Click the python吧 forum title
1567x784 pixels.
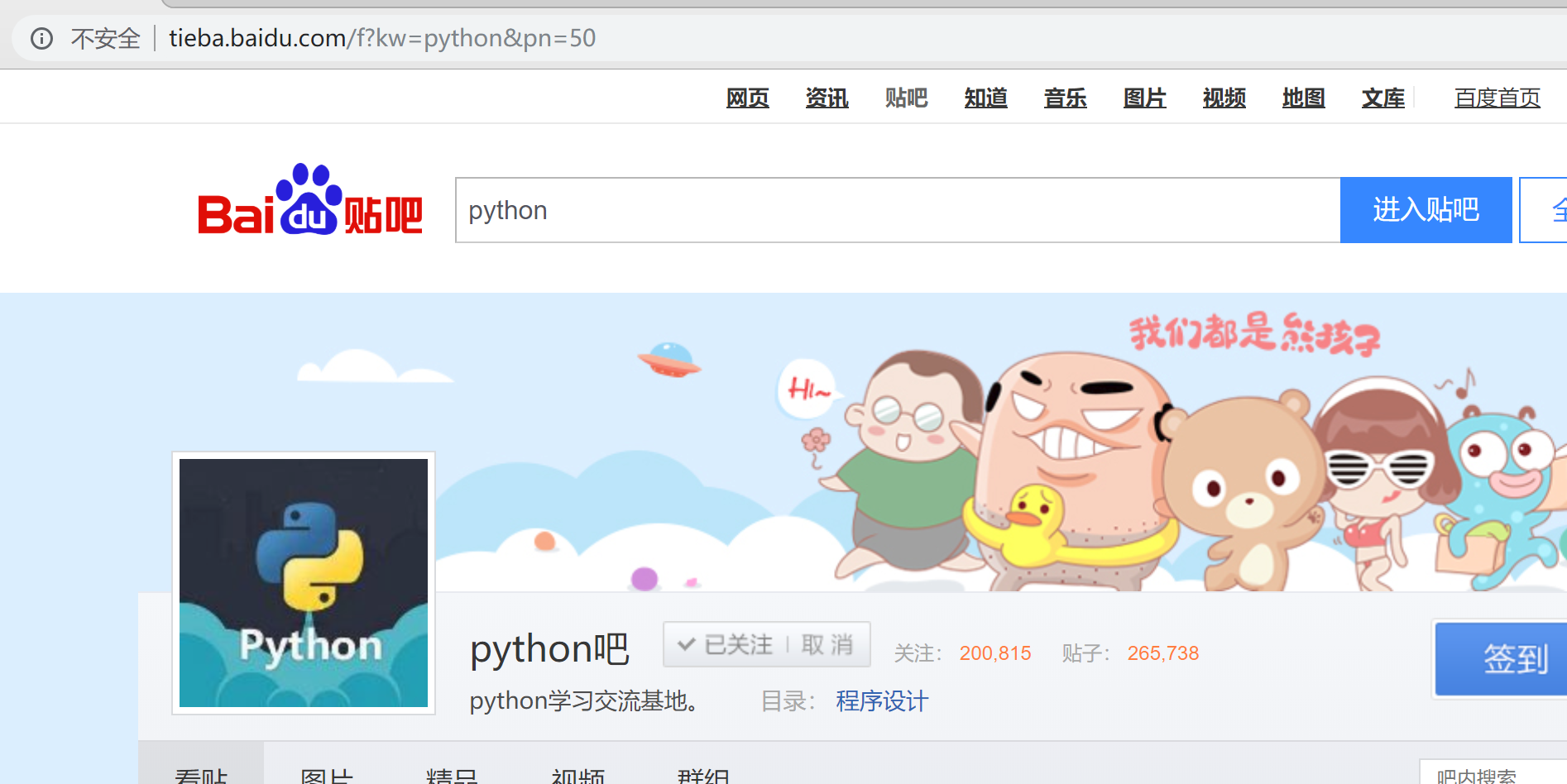point(549,649)
